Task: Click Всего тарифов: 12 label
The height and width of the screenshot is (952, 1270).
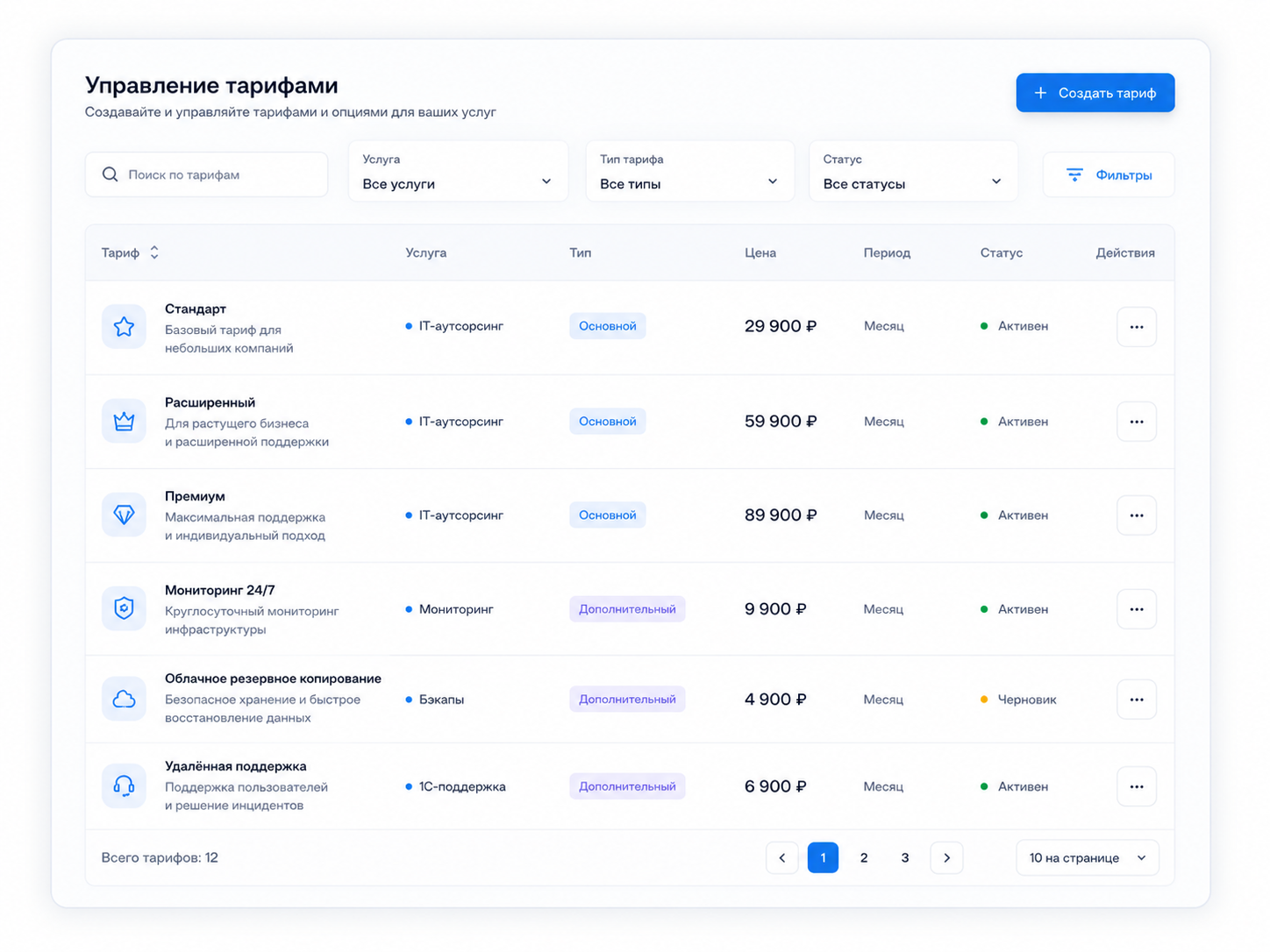Action: click(x=160, y=857)
